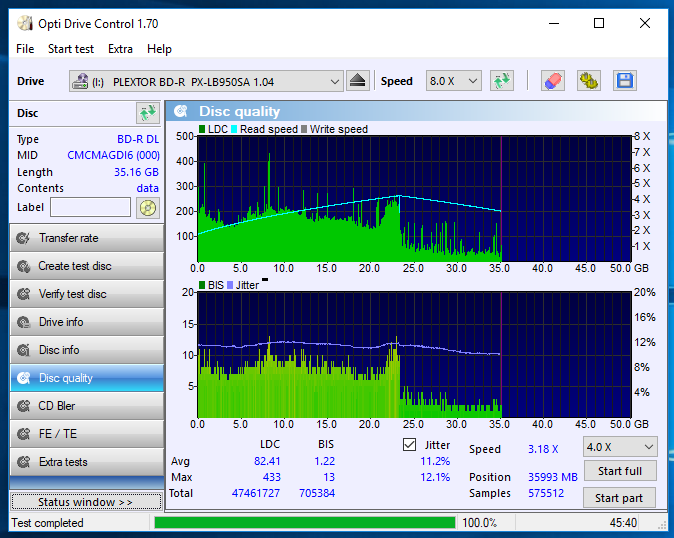
Task: Click the green BIS legend swatch
Action: pyautogui.click(x=202, y=285)
